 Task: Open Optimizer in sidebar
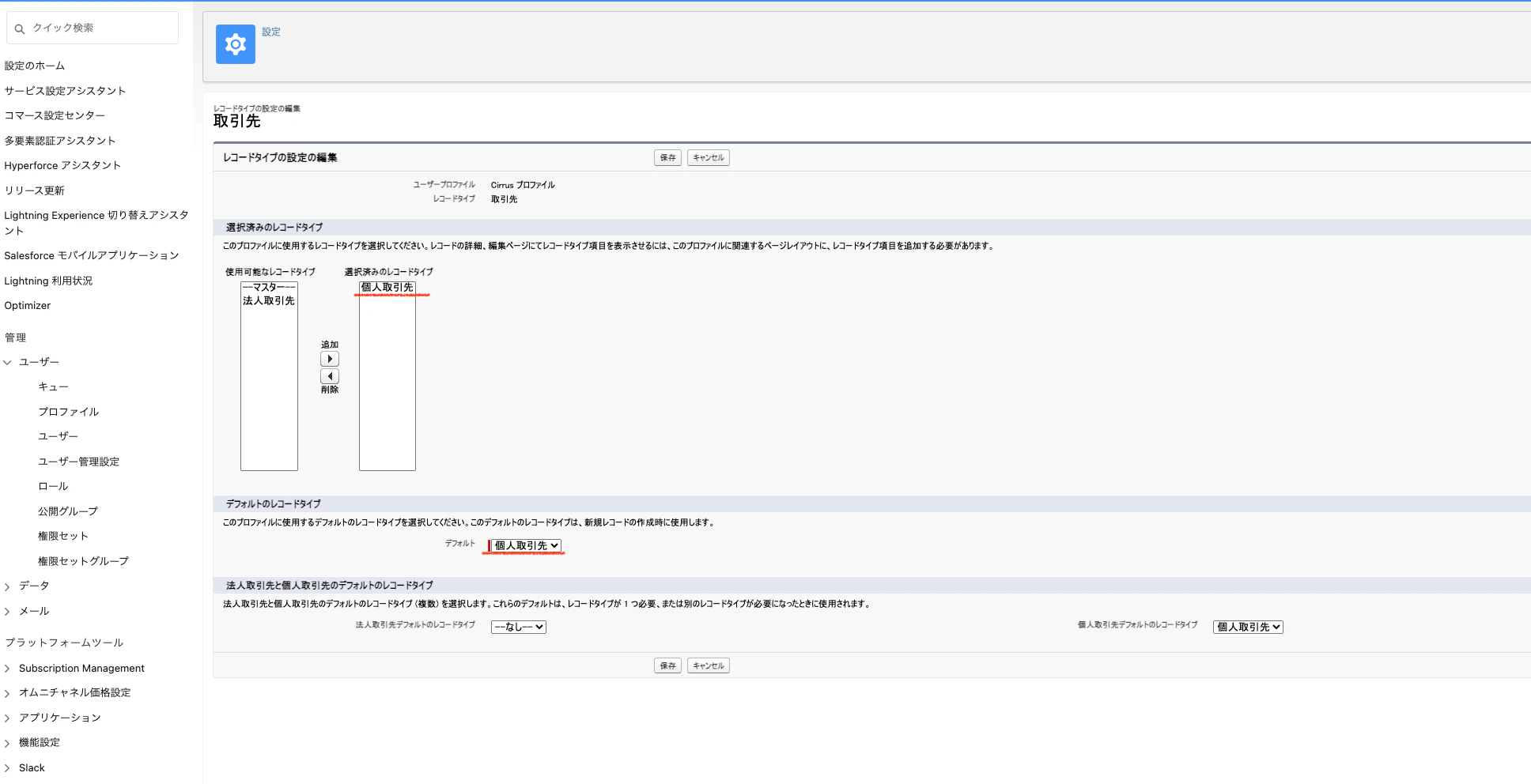pos(28,305)
